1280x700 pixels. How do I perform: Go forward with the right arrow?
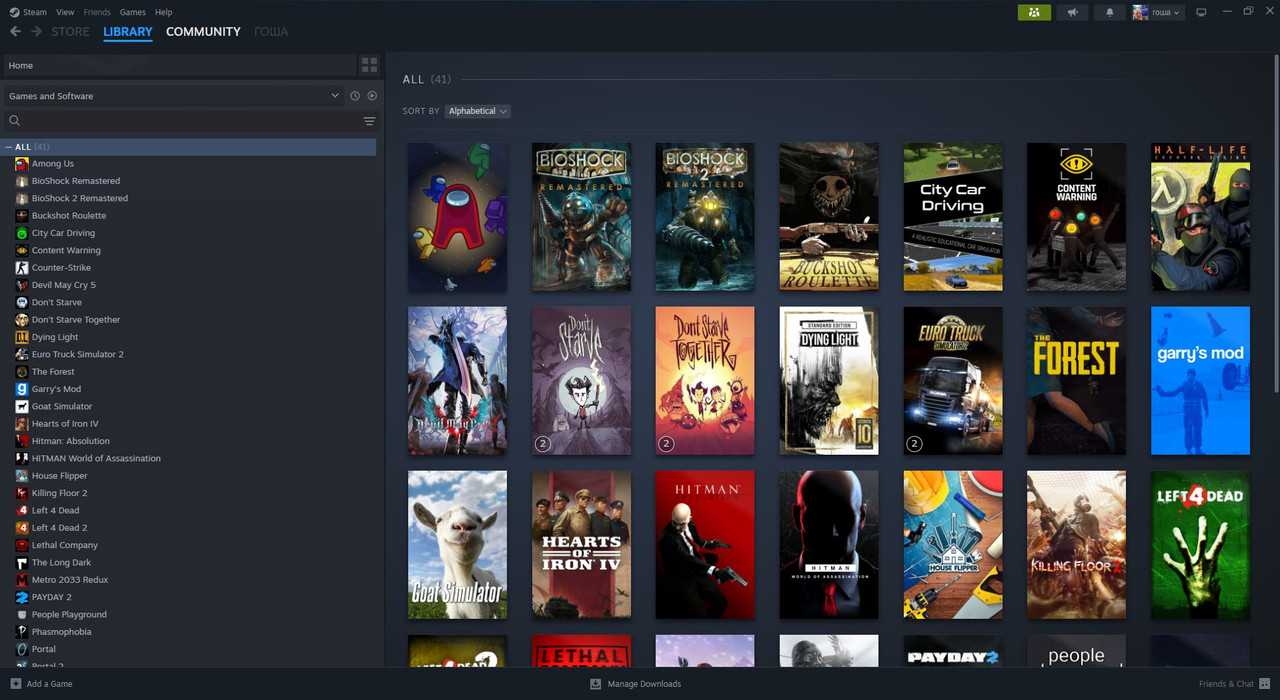[37, 32]
